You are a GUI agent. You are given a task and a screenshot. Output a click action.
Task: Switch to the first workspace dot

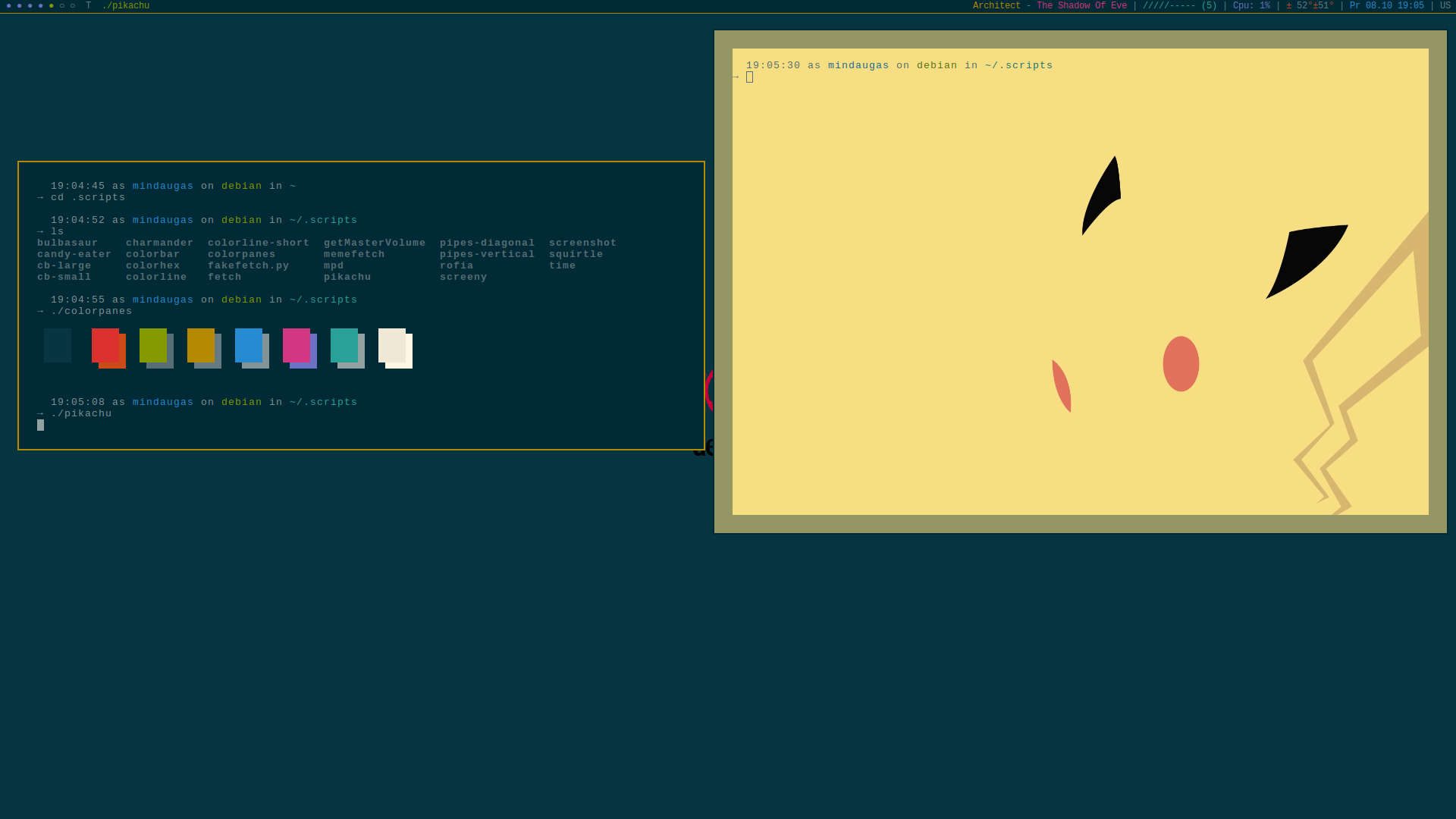(9, 6)
